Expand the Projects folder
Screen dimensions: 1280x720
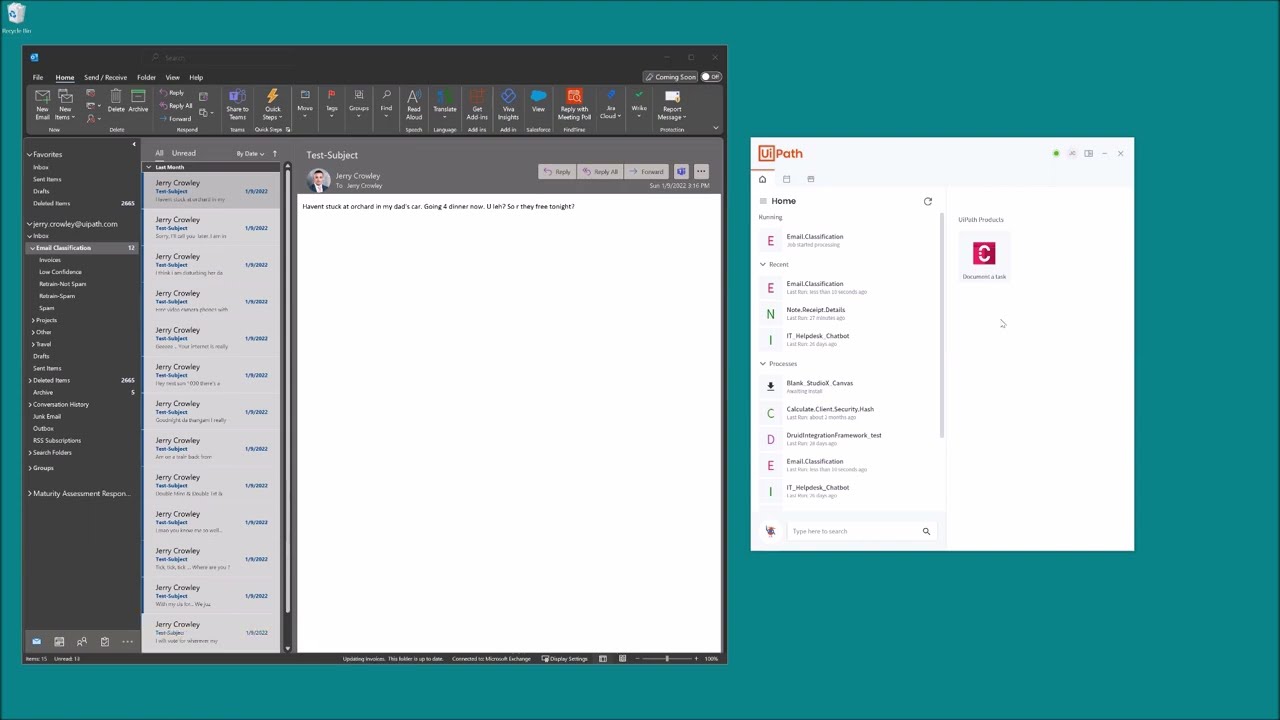tap(34, 320)
